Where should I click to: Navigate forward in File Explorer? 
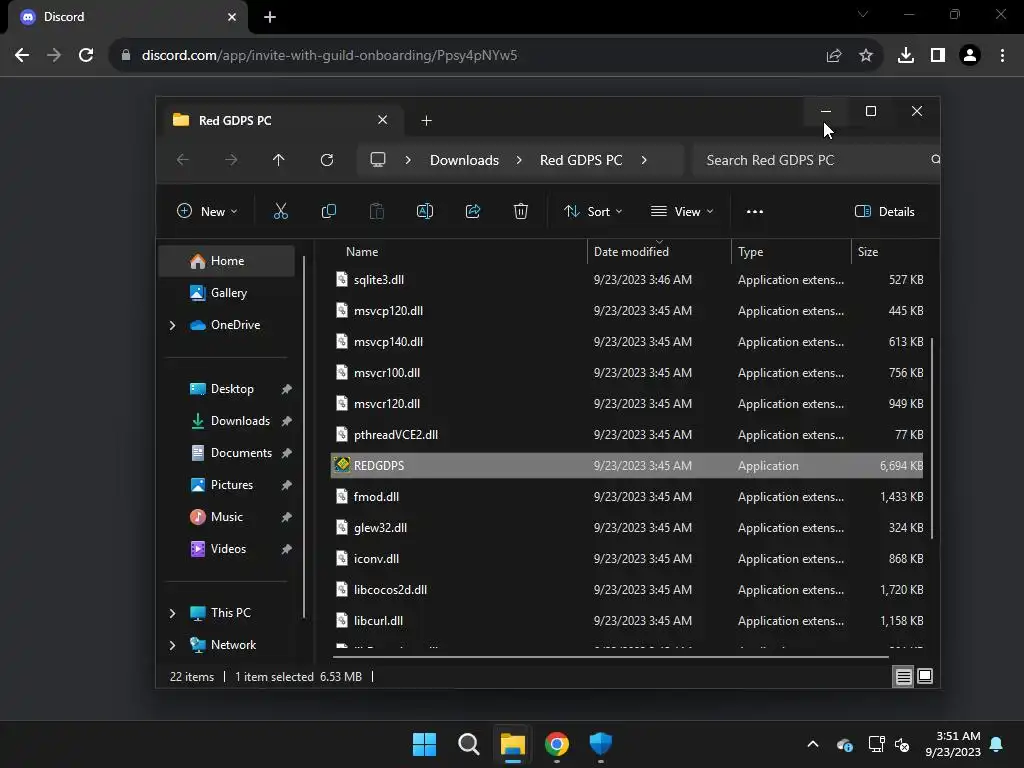pos(231,160)
